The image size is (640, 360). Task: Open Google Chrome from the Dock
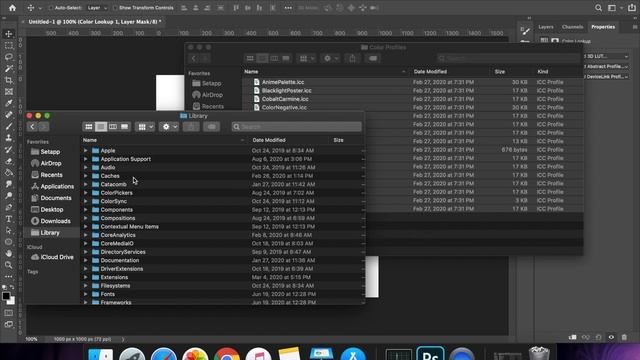pyautogui.click(x=227, y=354)
